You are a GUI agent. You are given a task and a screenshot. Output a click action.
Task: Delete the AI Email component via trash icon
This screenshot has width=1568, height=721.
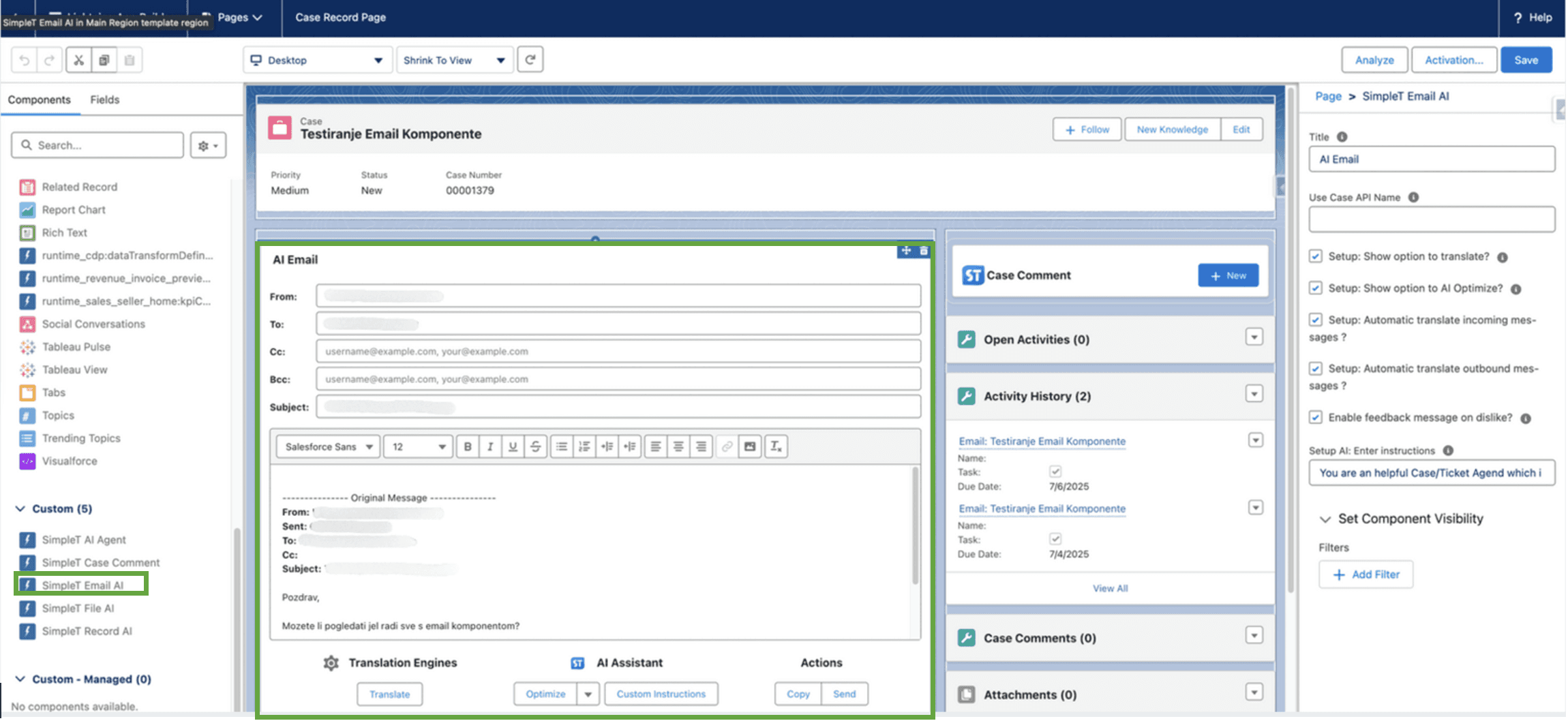[x=923, y=251]
